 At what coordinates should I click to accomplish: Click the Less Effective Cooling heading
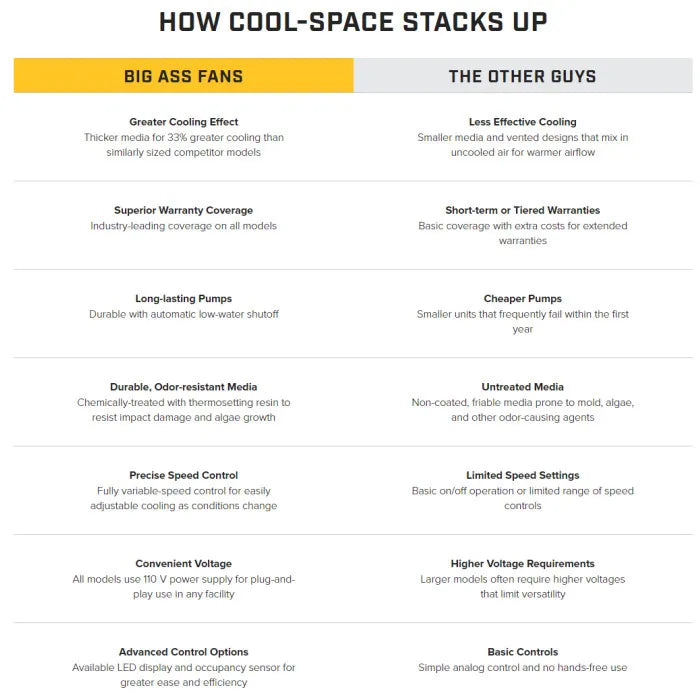pos(522,122)
